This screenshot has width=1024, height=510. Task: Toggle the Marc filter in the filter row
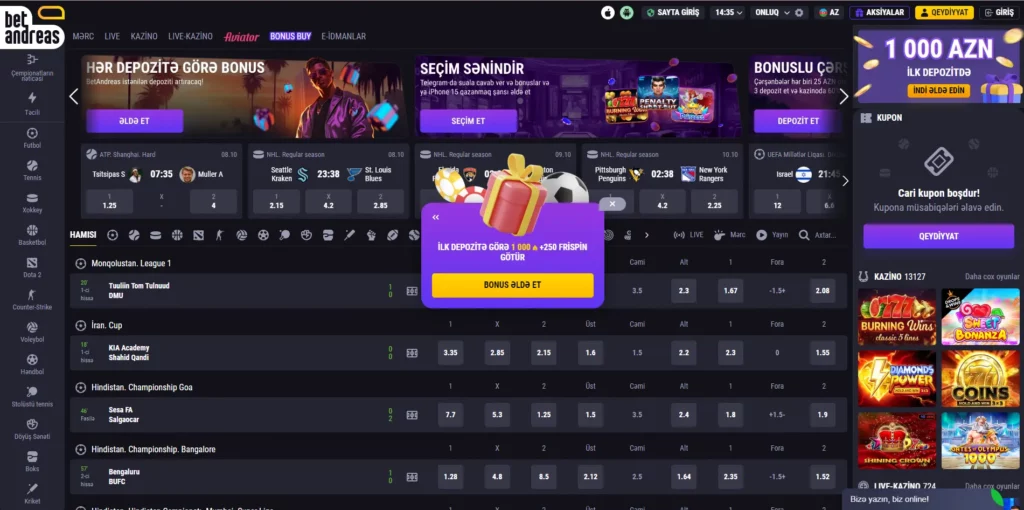tap(729, 234)
